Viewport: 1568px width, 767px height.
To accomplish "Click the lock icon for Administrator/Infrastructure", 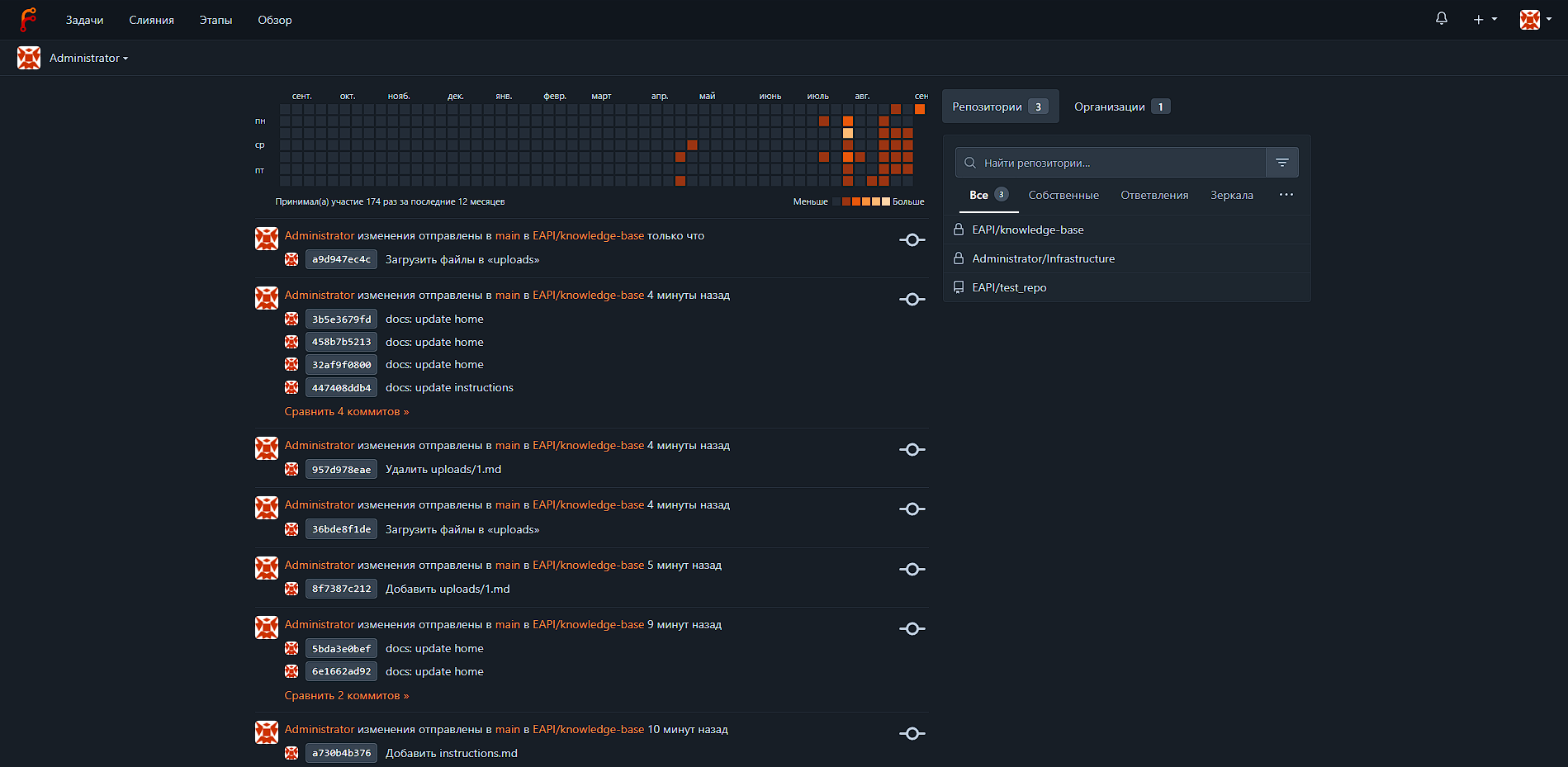I will [959, 258].
